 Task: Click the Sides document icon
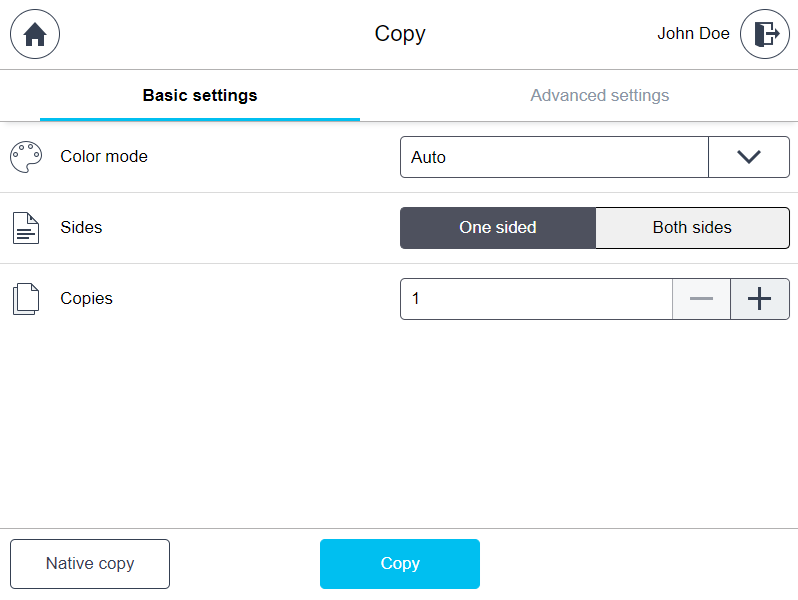[x=26, y=228]
